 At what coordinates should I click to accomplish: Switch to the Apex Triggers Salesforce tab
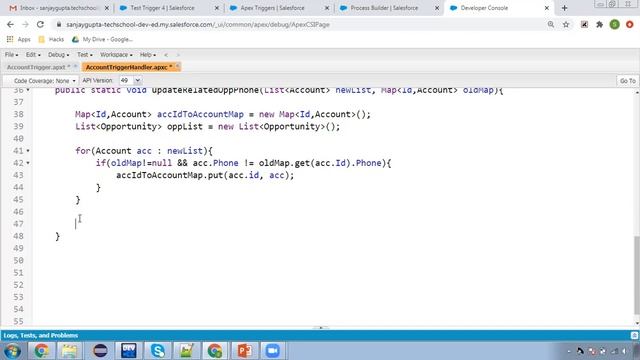click(272, 8)
